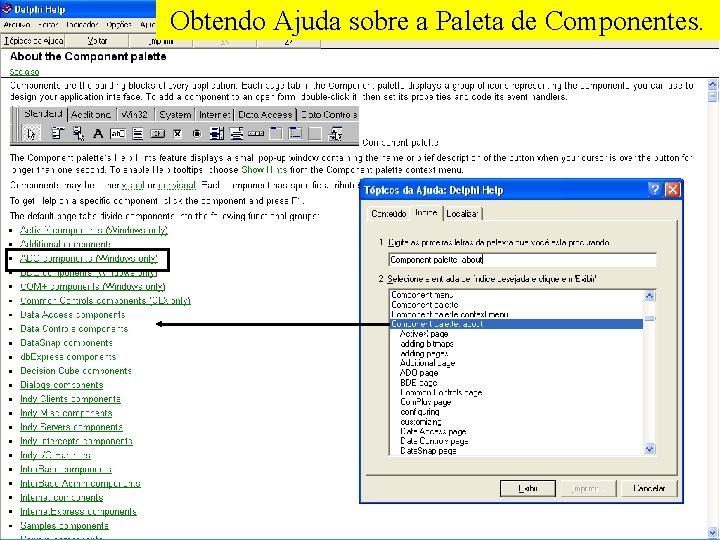Open the Data Access components link

[73, 315]
